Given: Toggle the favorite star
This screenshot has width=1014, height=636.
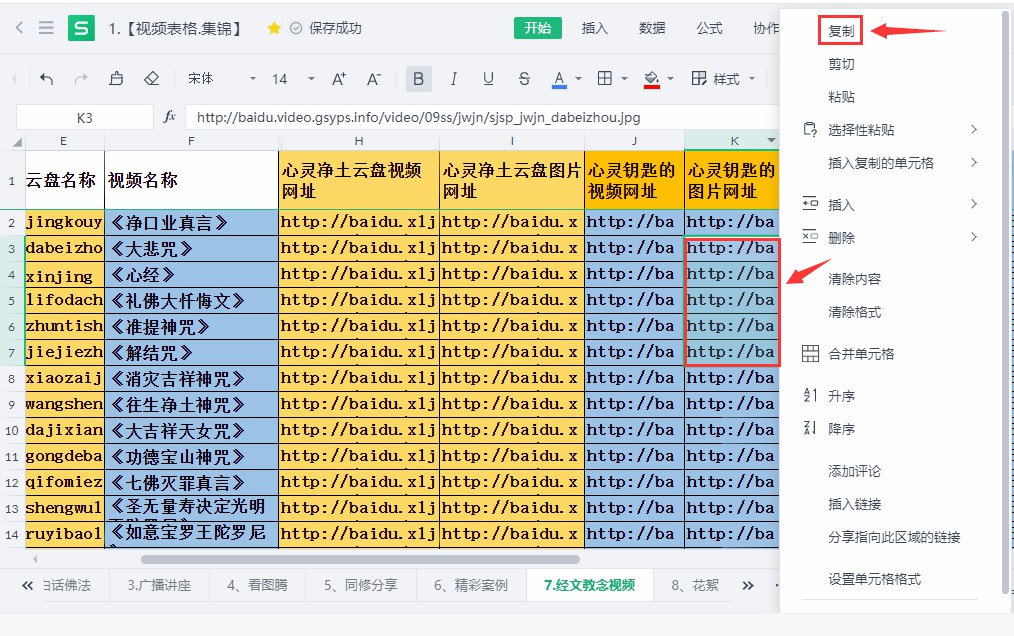Looking at the screenshot, I should click(x=274, y=28).
